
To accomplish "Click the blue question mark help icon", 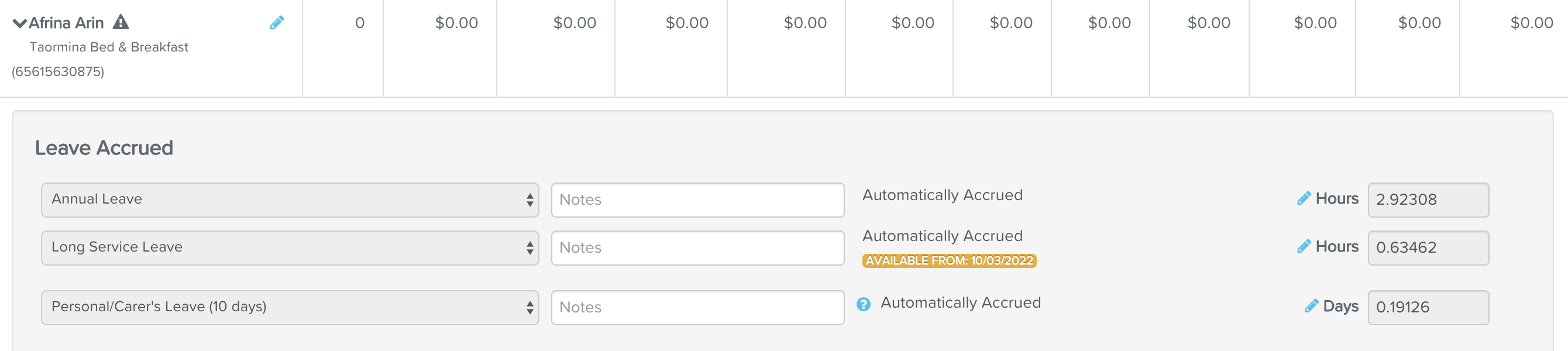I will click(863, 304).
